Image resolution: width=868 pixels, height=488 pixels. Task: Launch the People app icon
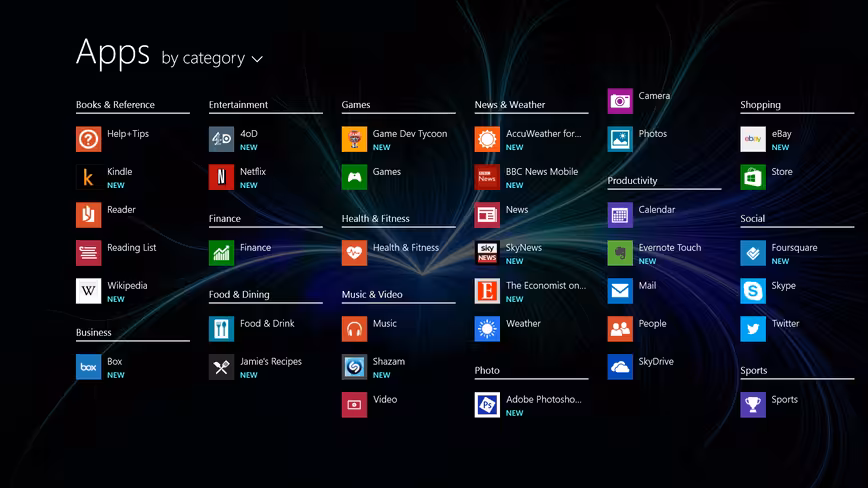(x=620, y=329)
